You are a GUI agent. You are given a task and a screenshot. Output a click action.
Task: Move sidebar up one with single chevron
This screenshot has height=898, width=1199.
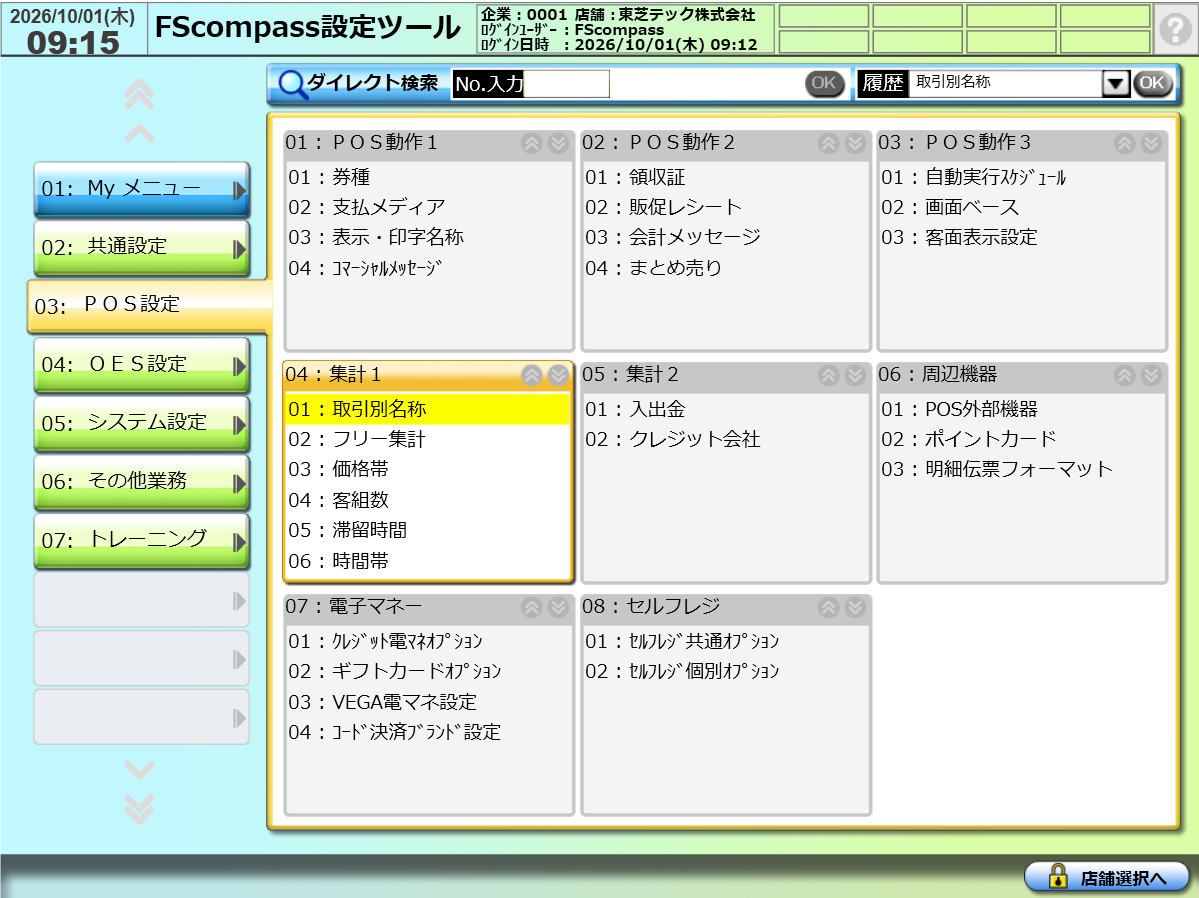(x=140, y=134)
